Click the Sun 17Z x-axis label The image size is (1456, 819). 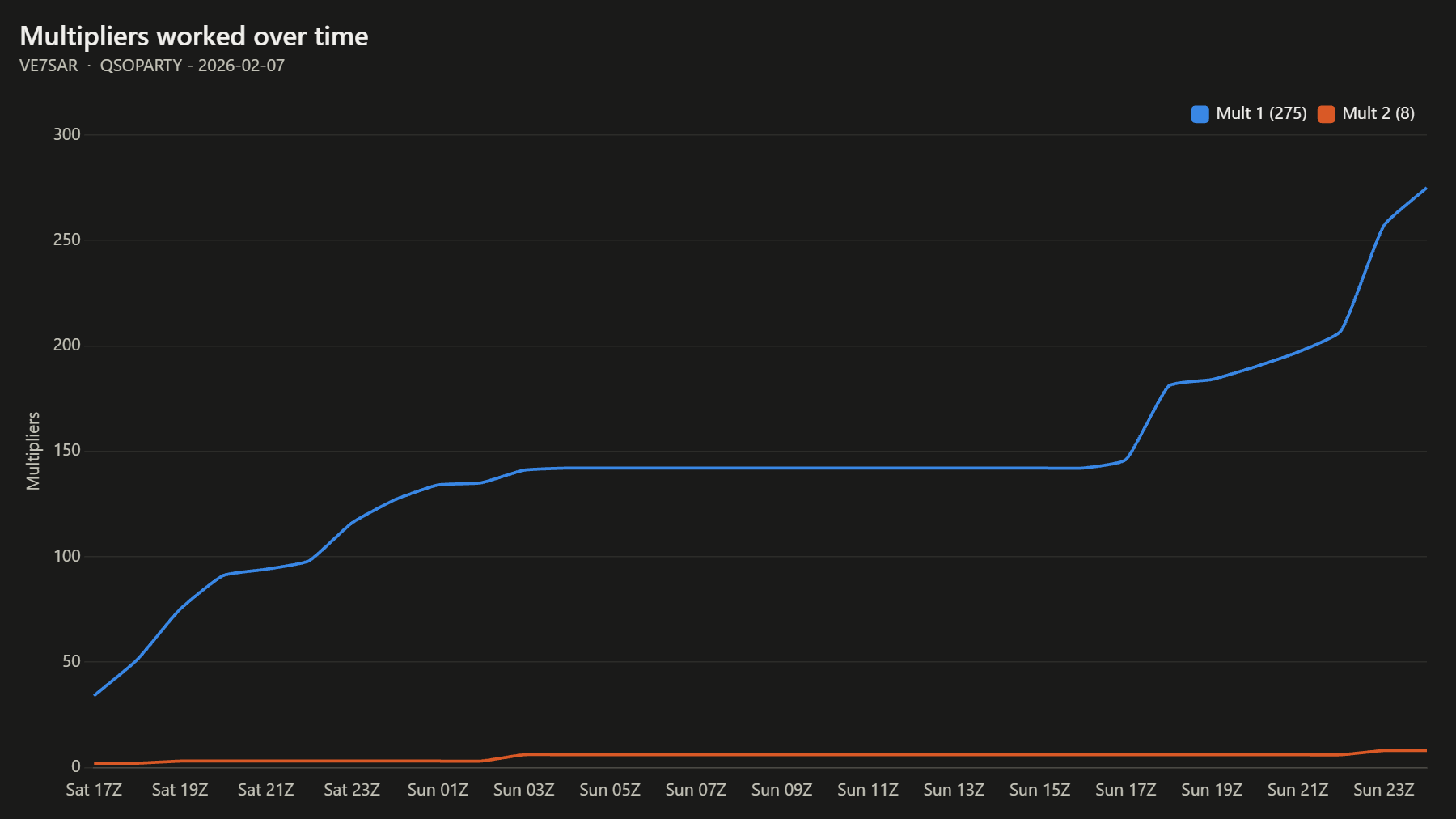click(x=1126, y=790)
